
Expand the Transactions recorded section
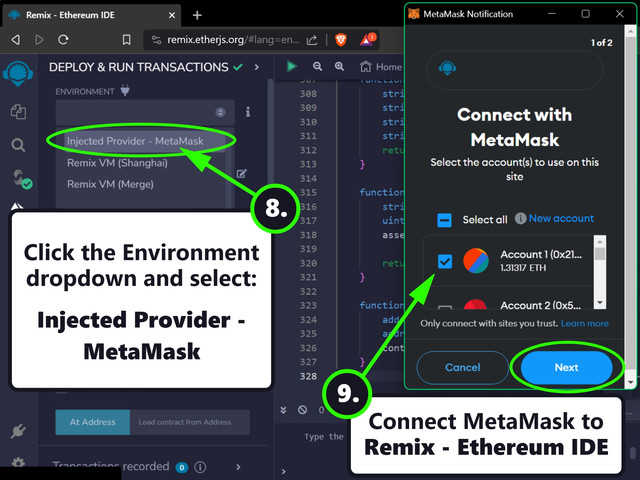point(237,467)
